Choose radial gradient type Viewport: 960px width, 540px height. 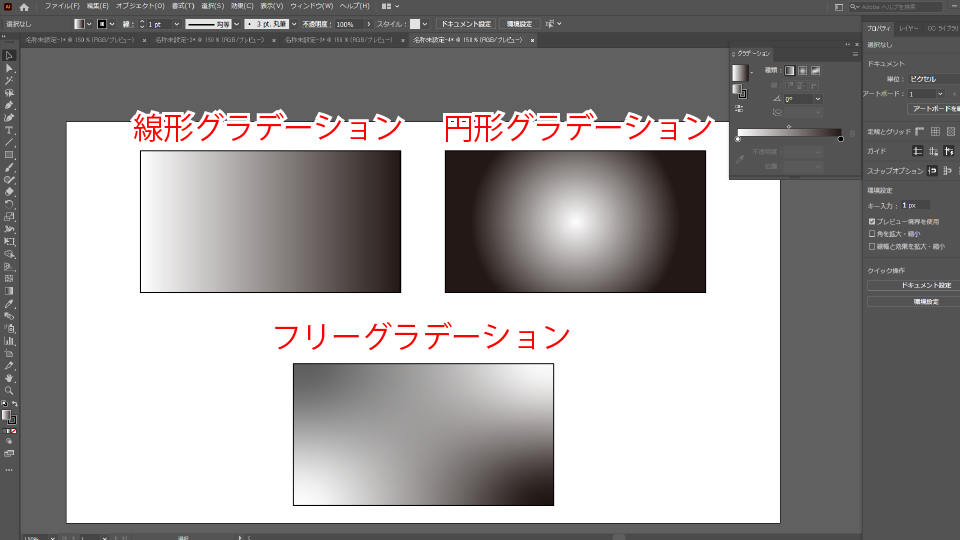click(x=803, y=70)
